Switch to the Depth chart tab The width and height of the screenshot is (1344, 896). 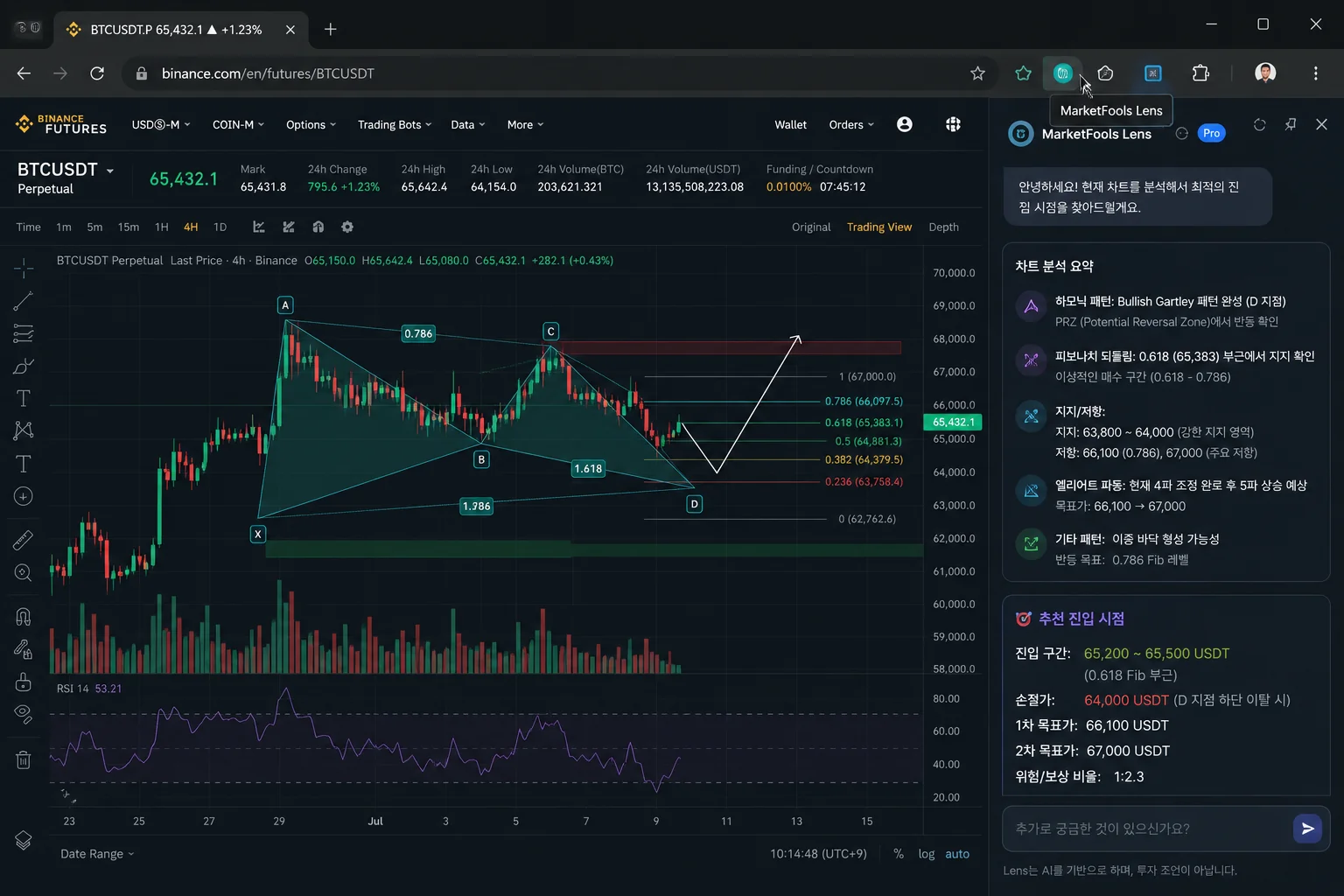(943, 227)
